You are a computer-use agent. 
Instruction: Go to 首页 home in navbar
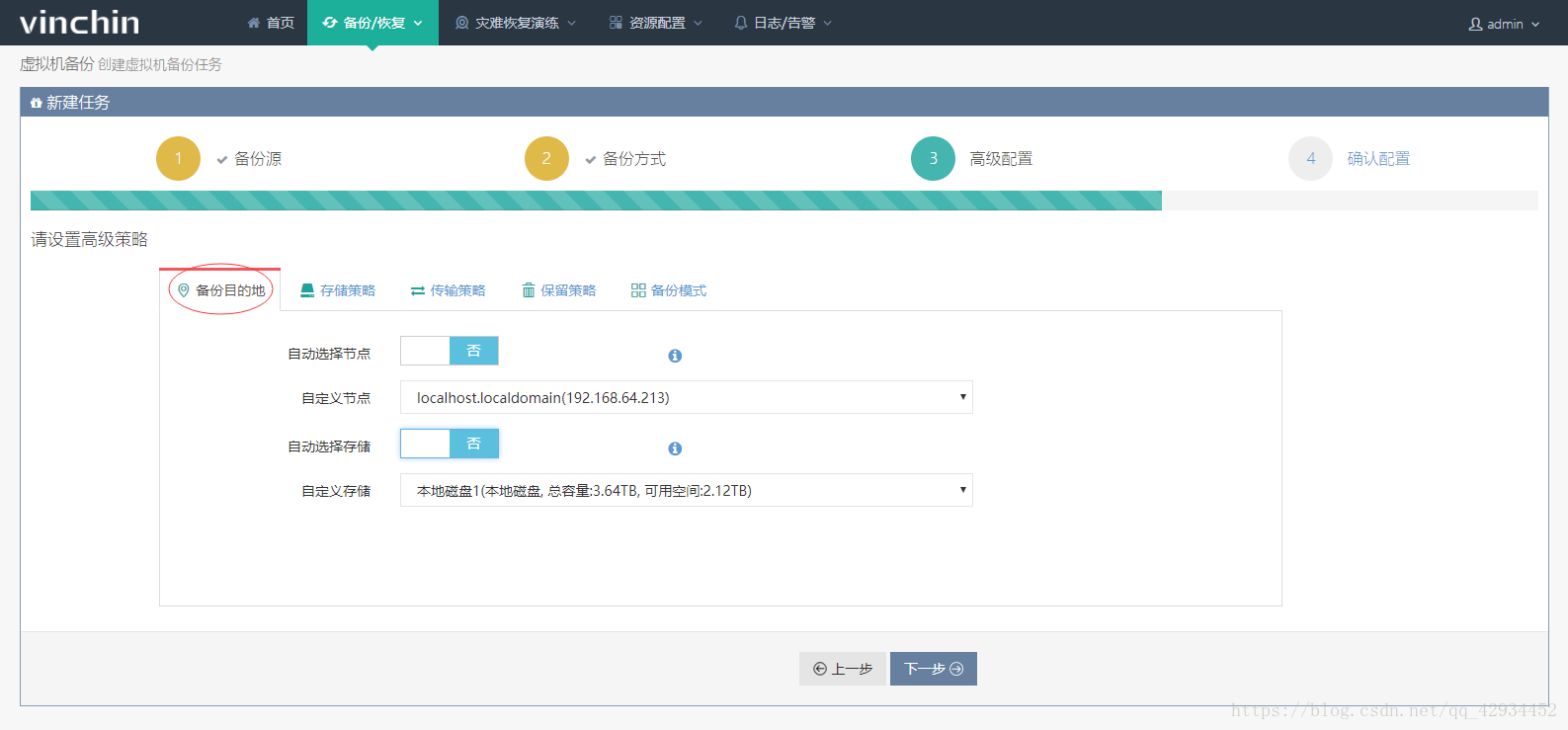tap(271, 23)
